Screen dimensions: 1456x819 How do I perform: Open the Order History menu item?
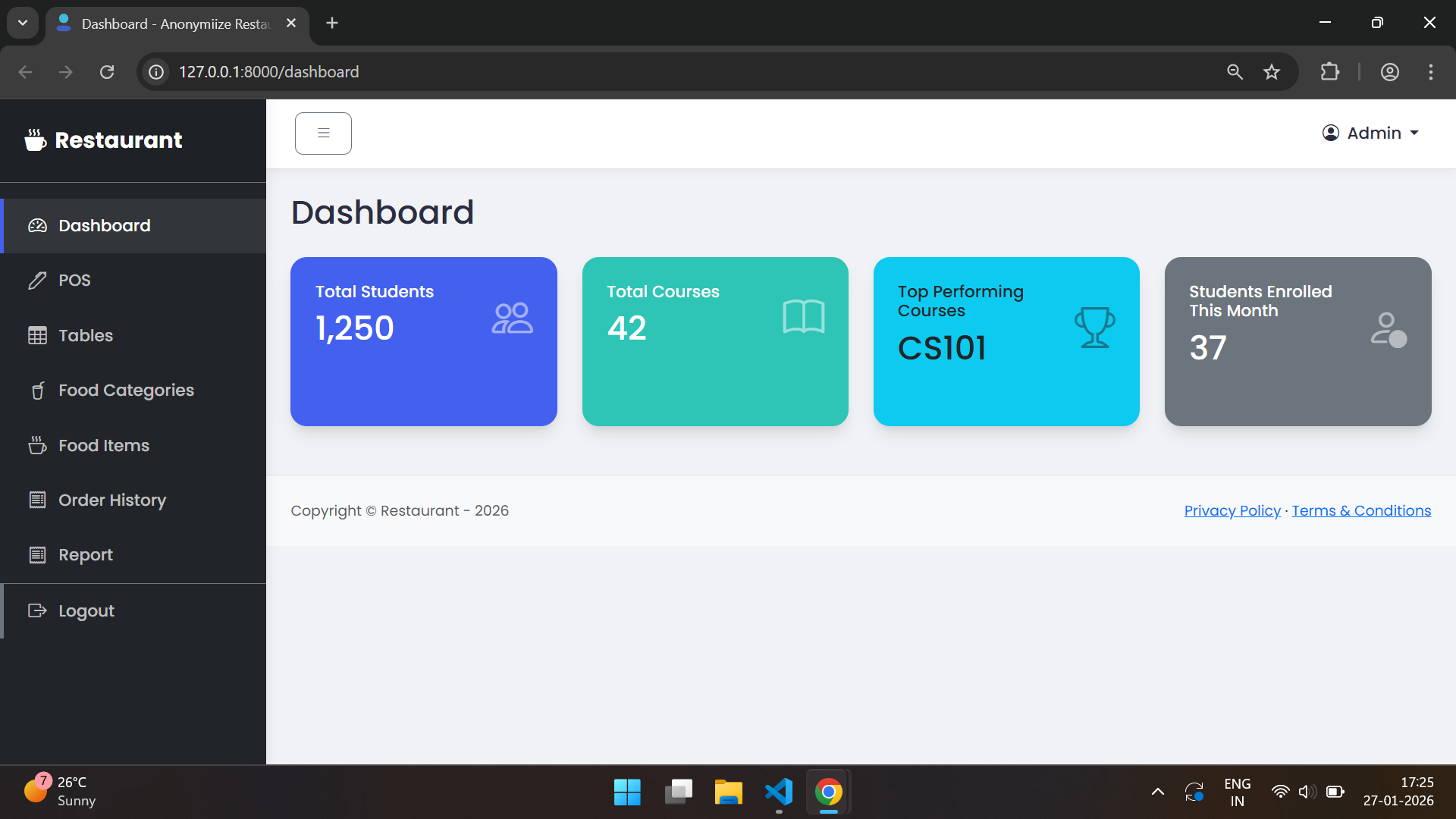tap(133, 500)
